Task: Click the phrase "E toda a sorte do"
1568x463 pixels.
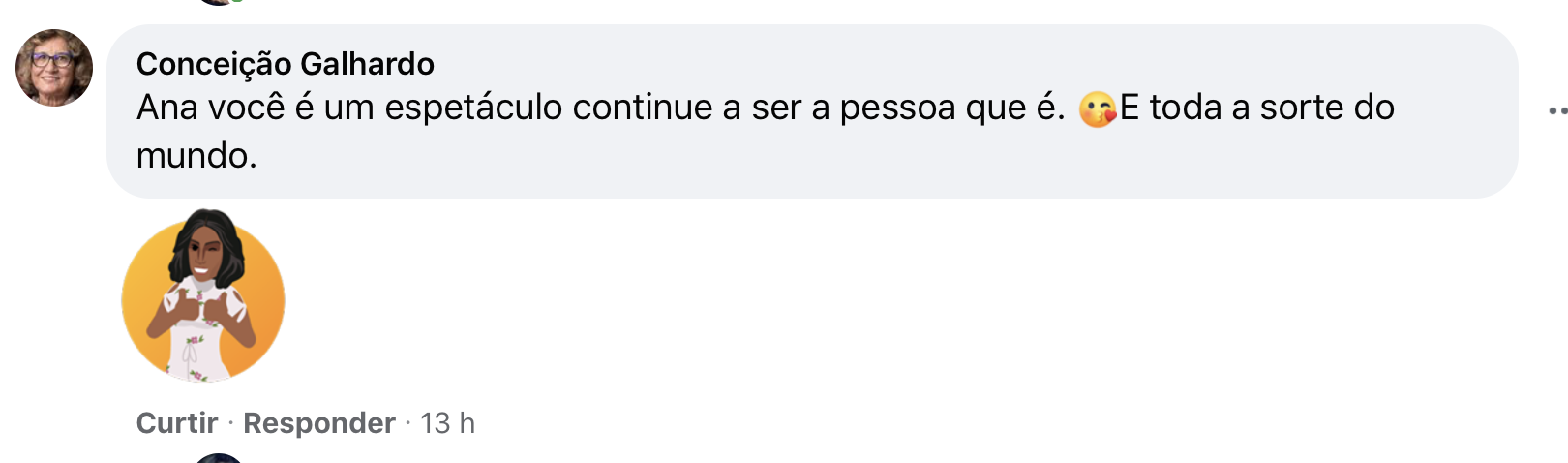Action: click(1256, 108)
